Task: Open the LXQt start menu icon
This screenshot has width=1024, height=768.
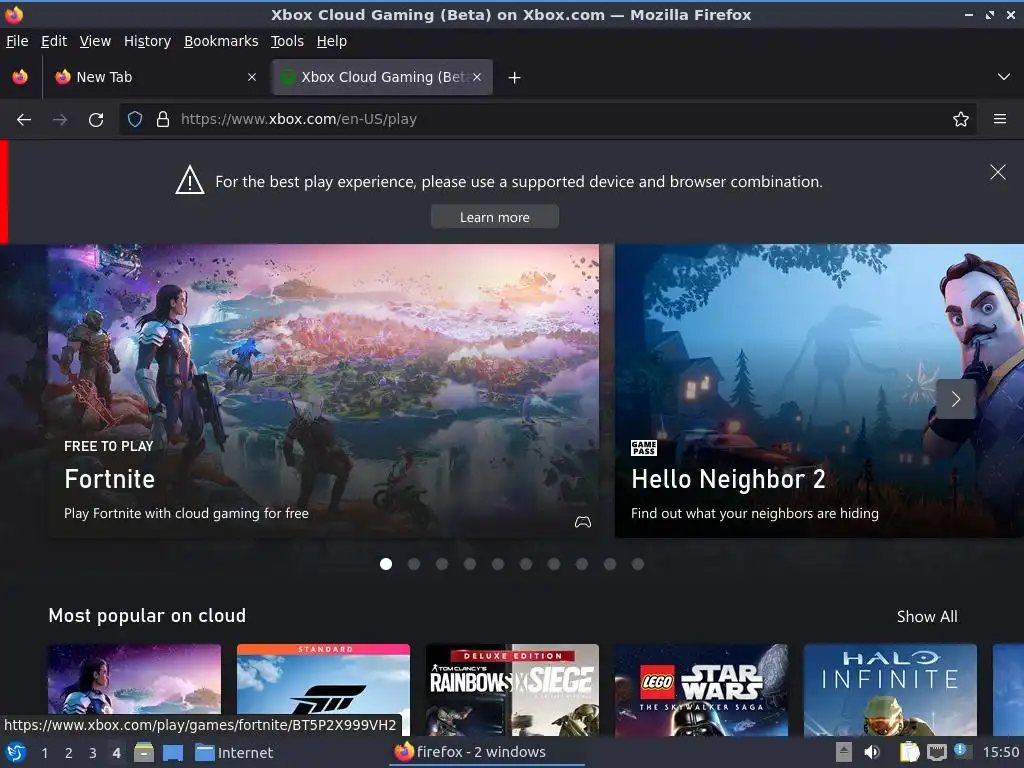Action: click(16, 753)
